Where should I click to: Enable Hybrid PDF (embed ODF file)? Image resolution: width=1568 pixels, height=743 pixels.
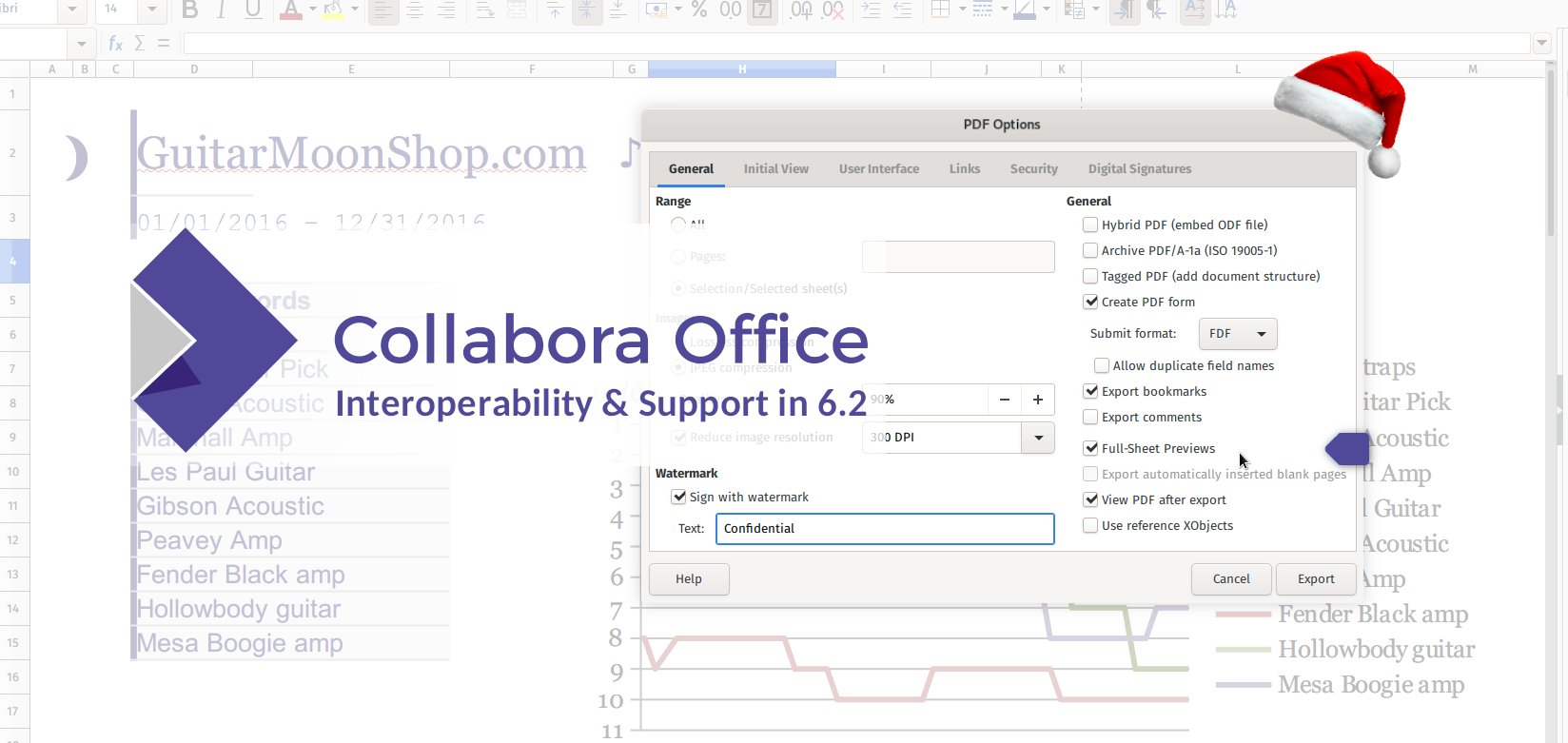1090,225
